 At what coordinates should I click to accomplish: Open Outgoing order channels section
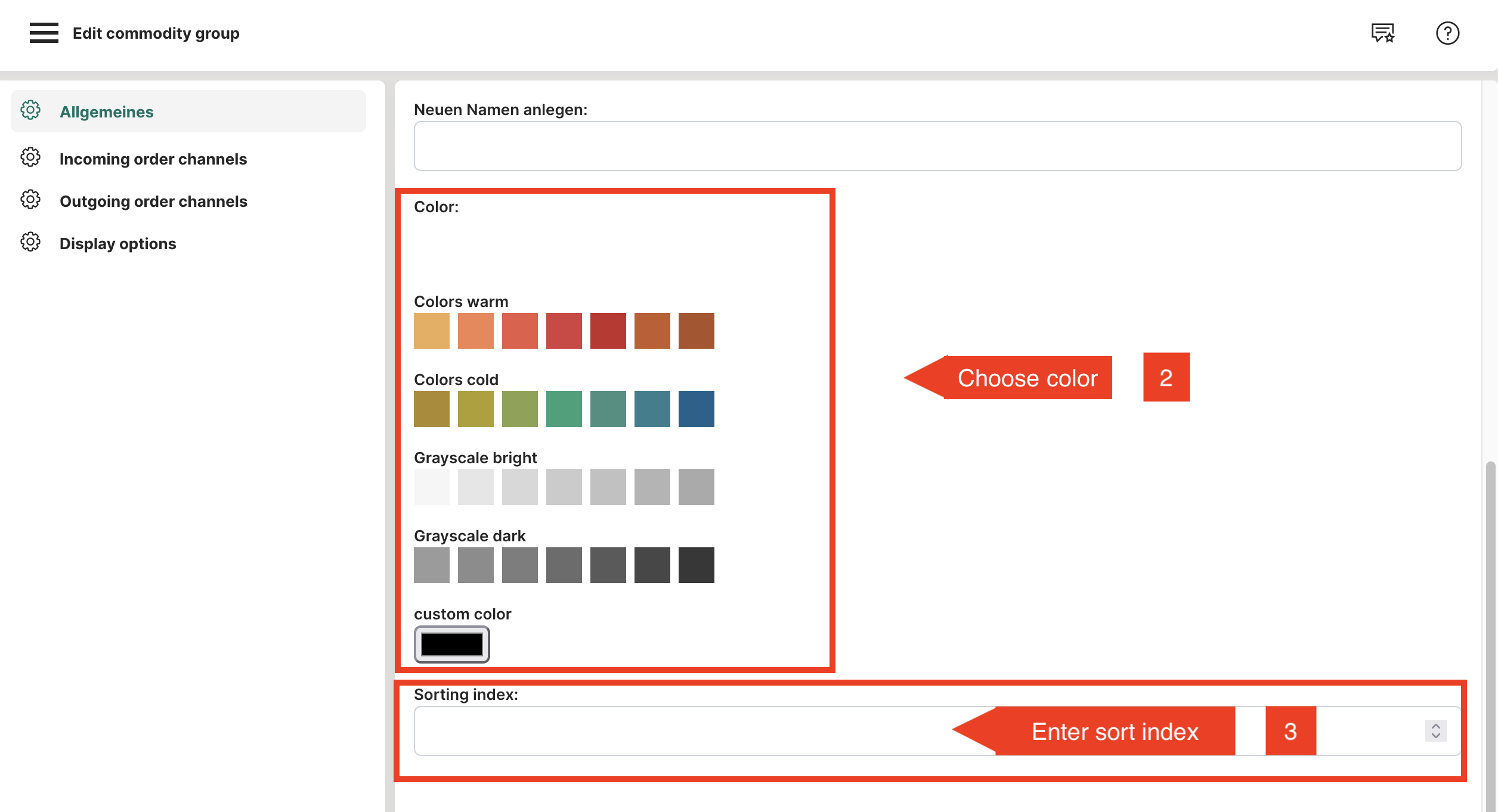(x=153, y=202)
